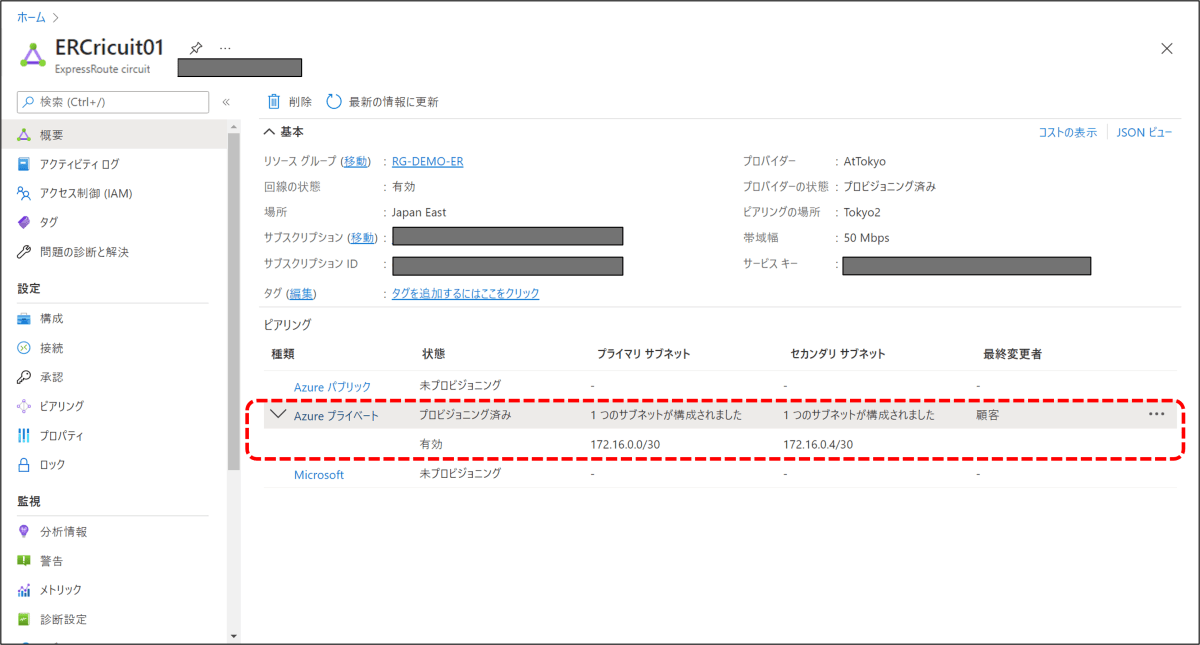Viewport: 1200px width, 645px height.
Task: Click タグを追加するにはここをクリック link
Action: click(x=465, y=293)
